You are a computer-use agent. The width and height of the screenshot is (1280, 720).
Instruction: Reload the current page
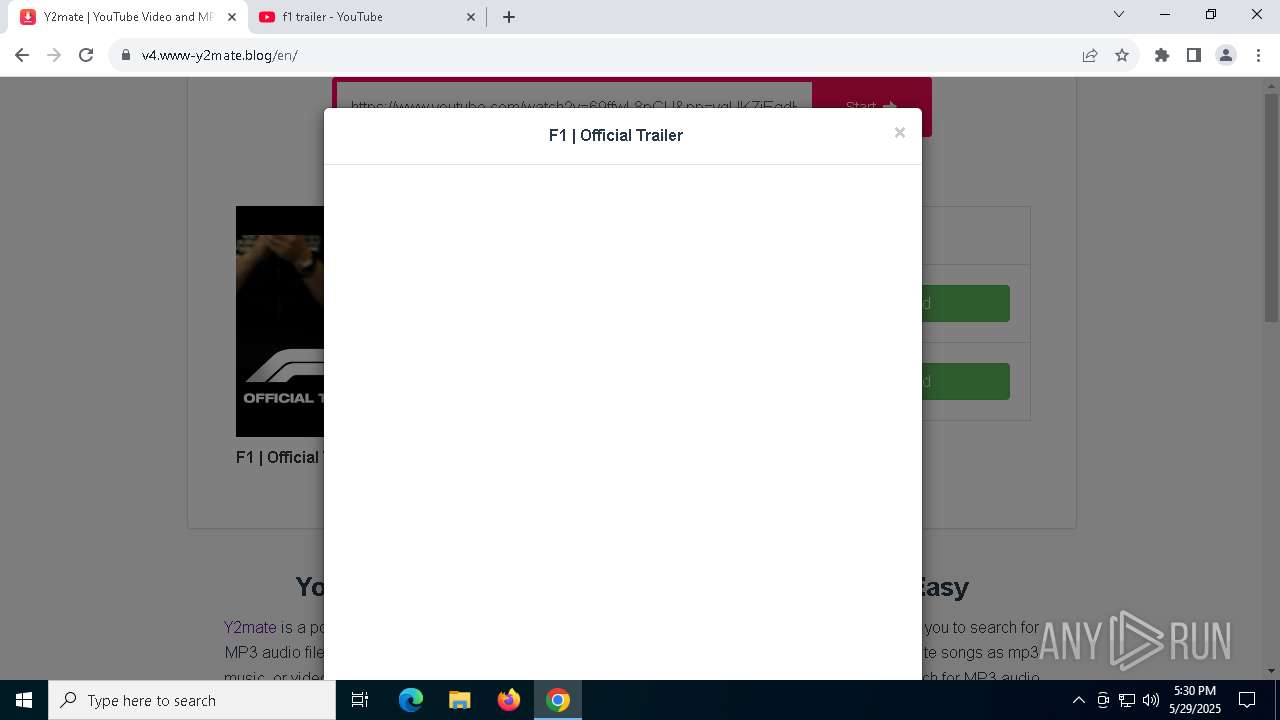[86, 55]
